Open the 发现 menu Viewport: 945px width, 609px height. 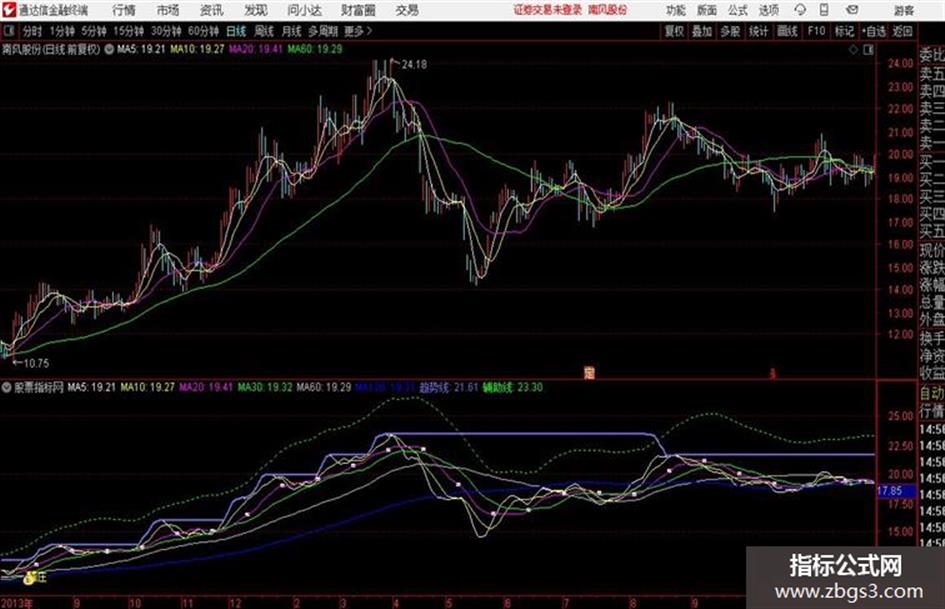tap(256, 10)
